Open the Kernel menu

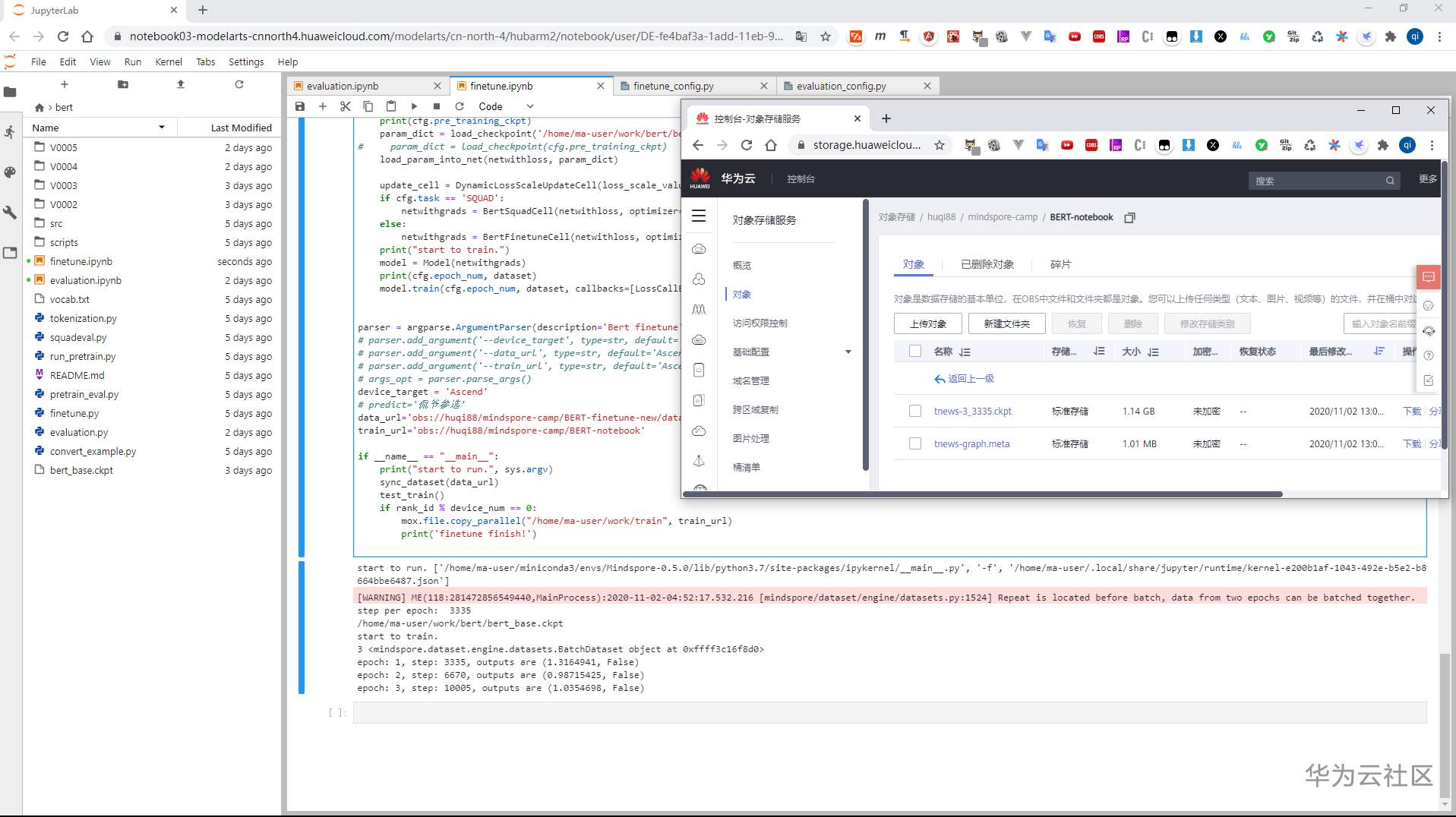click(169, 62)
